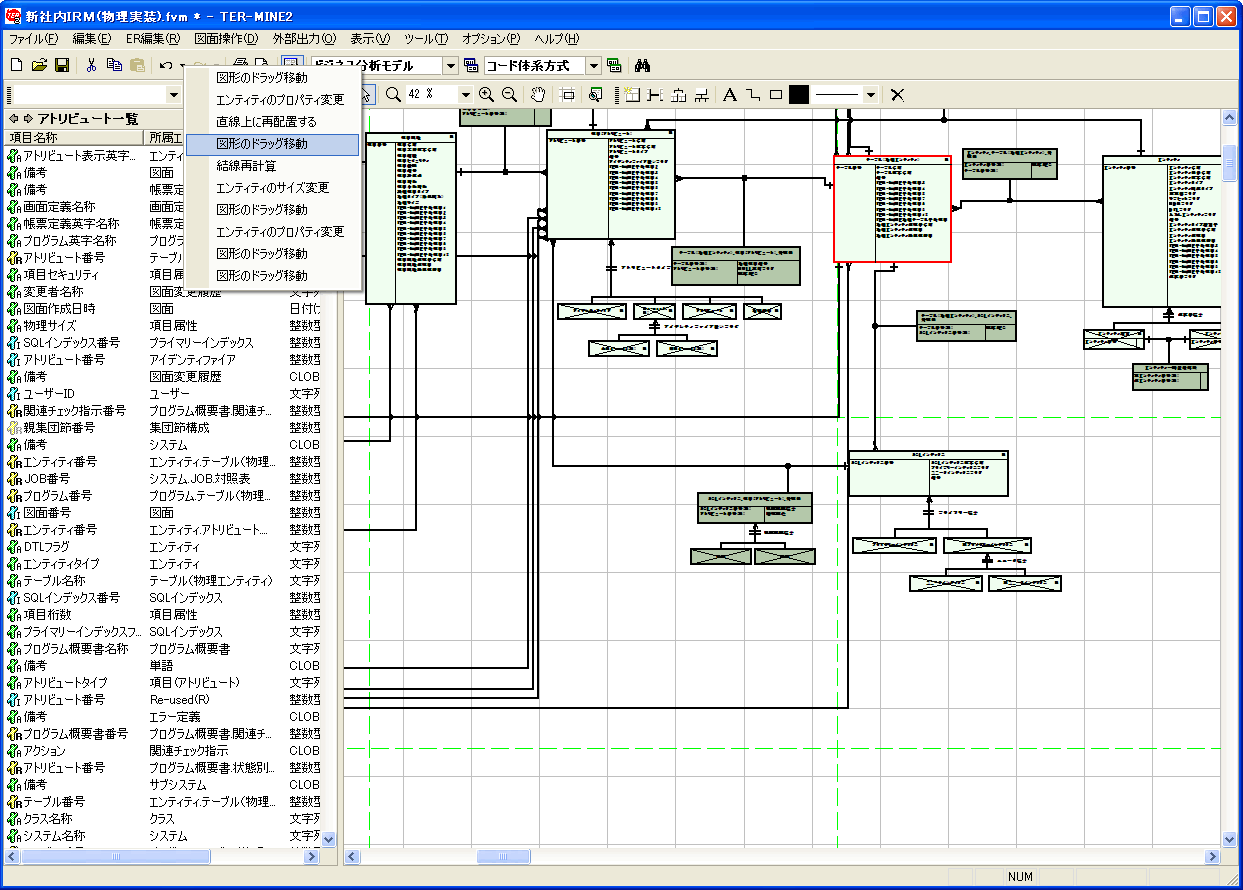Create a new file from the toolbar
This screenshot has width=1243, height=890.
tap(16, 65)
